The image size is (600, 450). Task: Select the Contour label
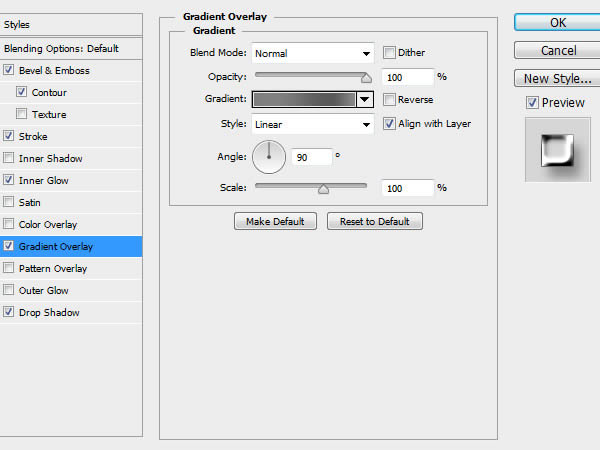[49, 93]
